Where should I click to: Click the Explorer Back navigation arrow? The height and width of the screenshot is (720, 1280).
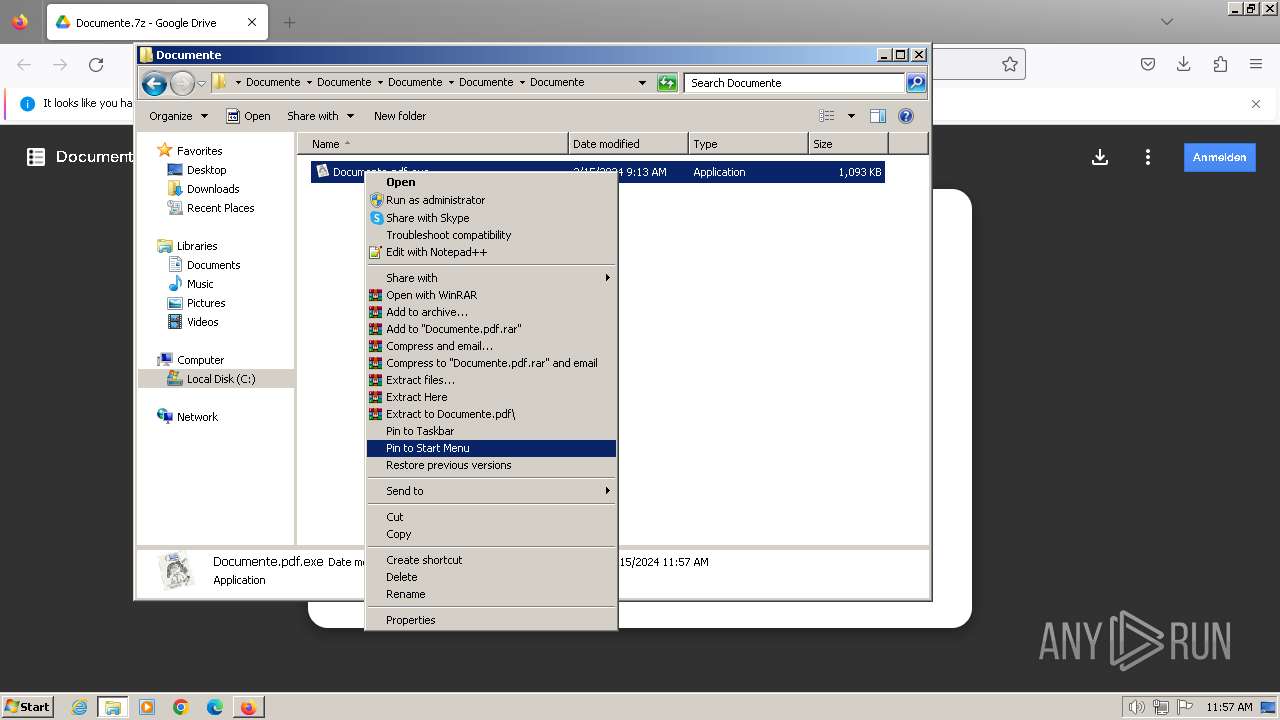coord(154,83)
